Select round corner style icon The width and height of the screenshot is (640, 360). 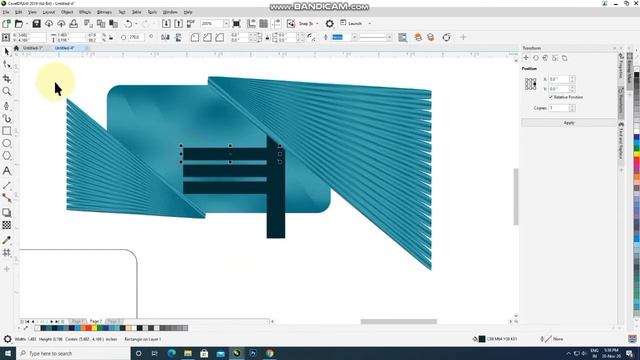click(x=195, y=38)
